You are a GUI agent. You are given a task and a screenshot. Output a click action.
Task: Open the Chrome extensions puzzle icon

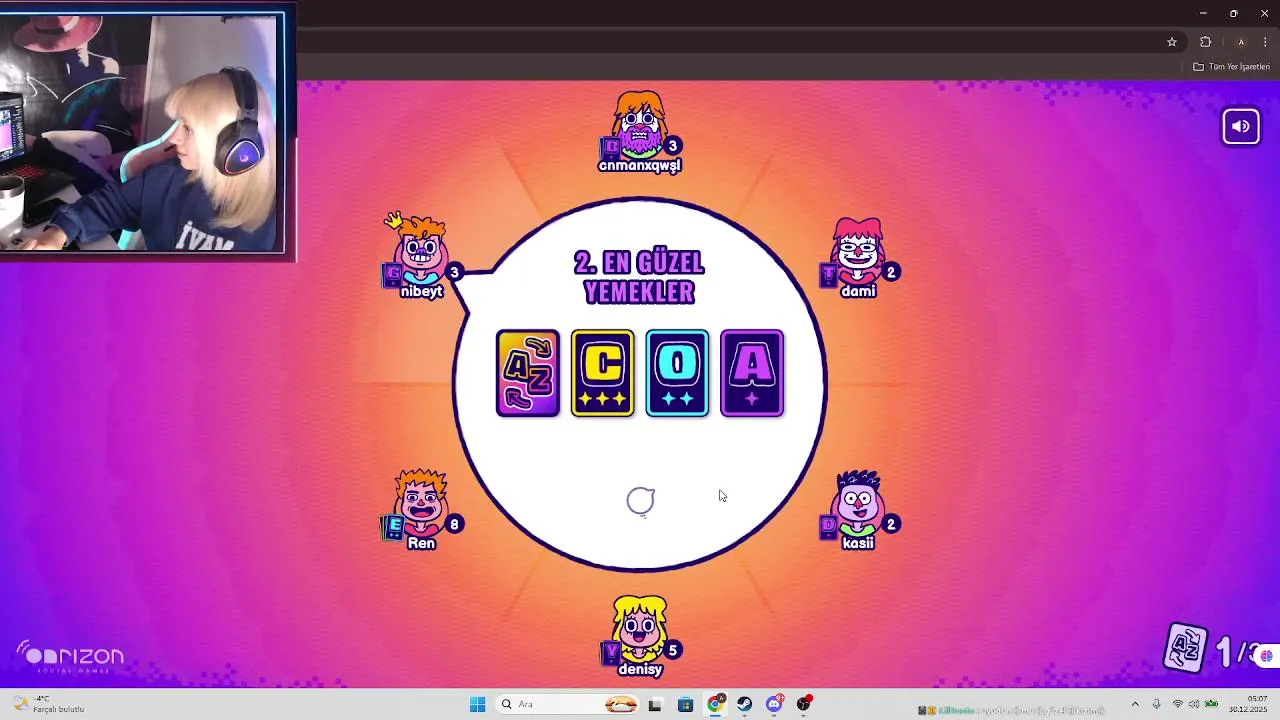point(1205,42)
